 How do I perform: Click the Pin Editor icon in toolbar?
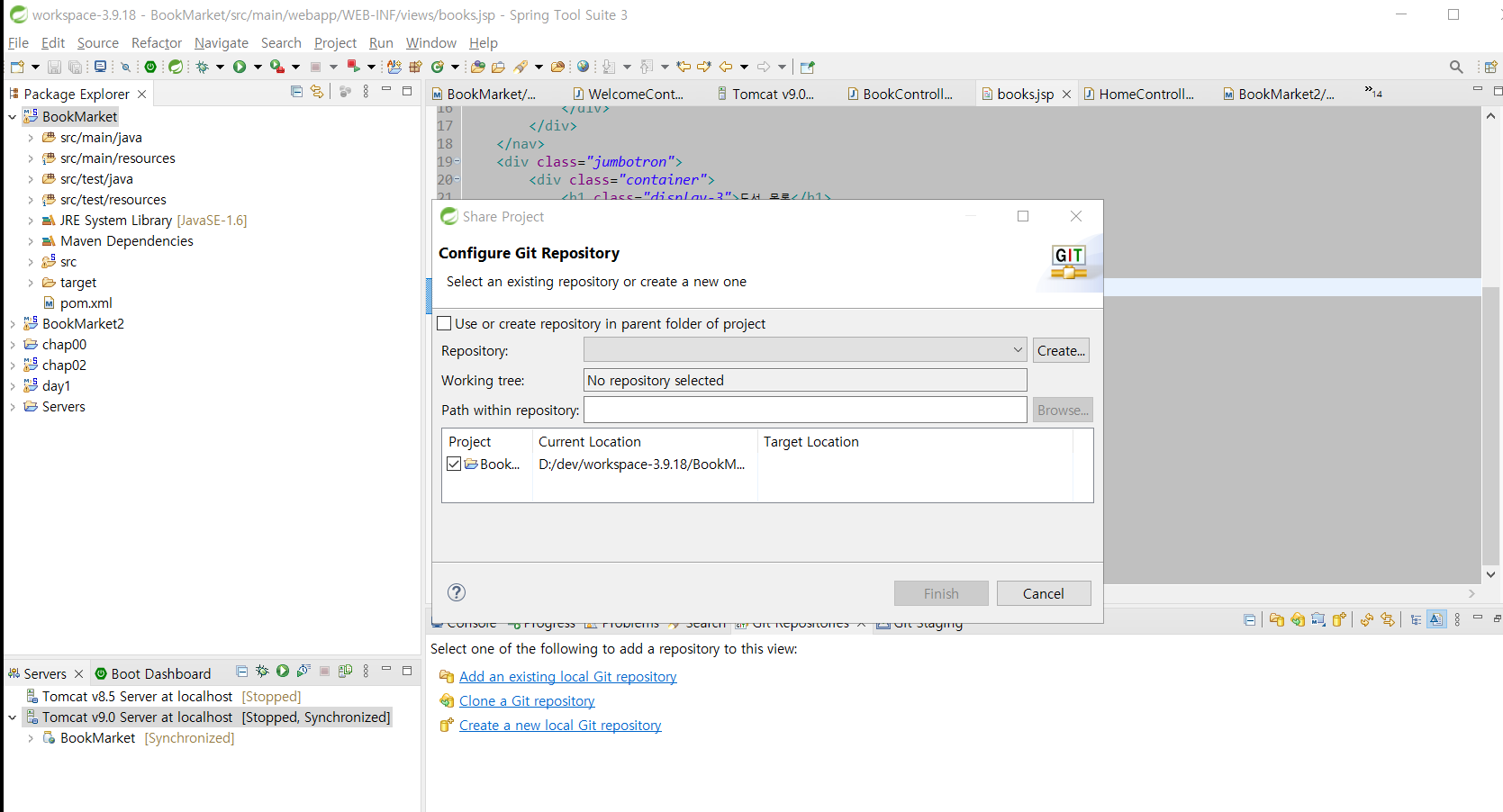(x=808, y=67)
